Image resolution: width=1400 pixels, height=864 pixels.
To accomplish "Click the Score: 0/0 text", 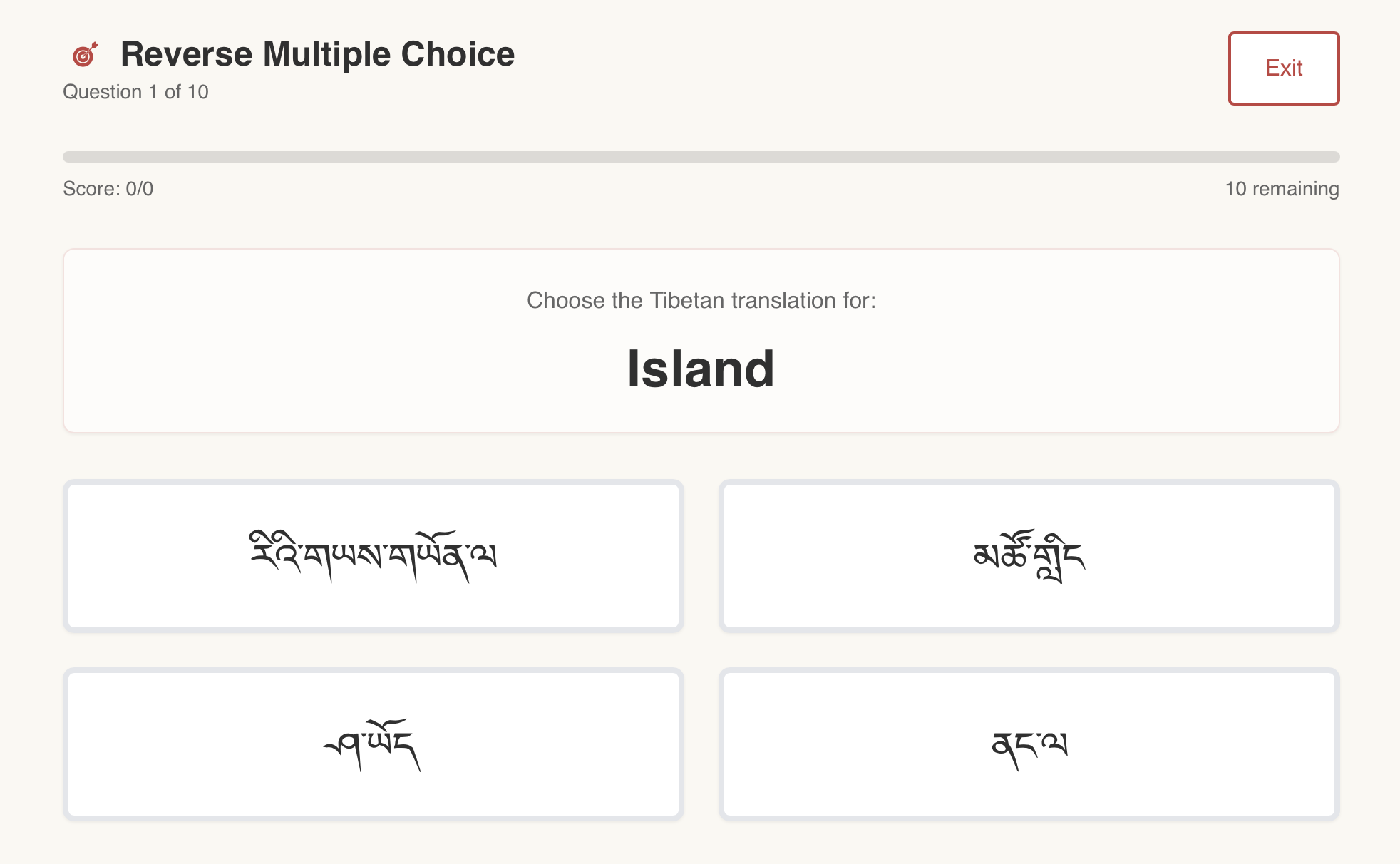I will tap(108, 189).
